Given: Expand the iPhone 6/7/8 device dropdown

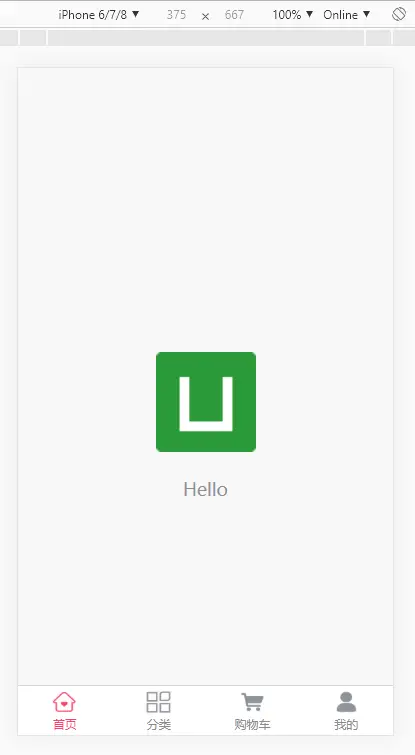Looking at the screenshot, I should [99, 14].
